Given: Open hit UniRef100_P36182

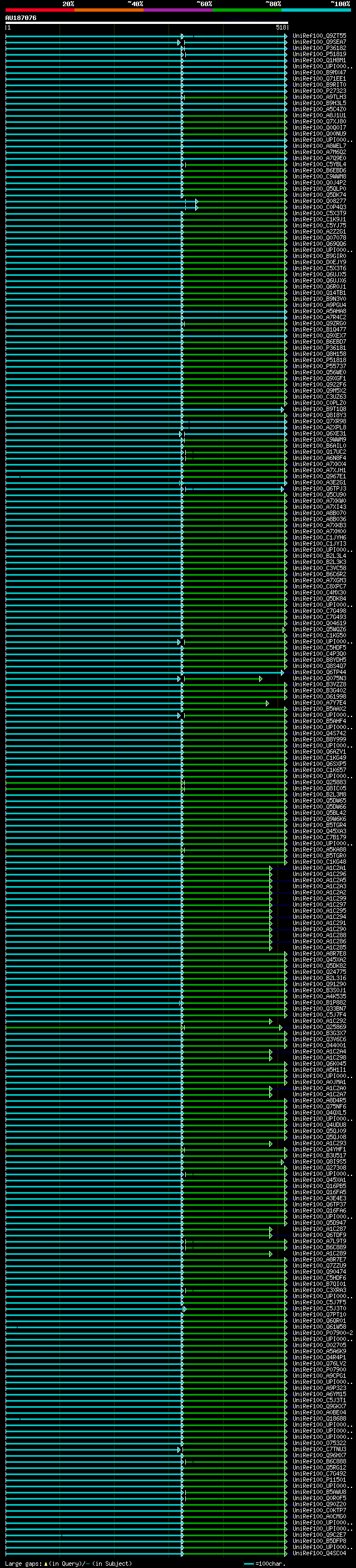Looking at the screenshot, I should (319, 48).
